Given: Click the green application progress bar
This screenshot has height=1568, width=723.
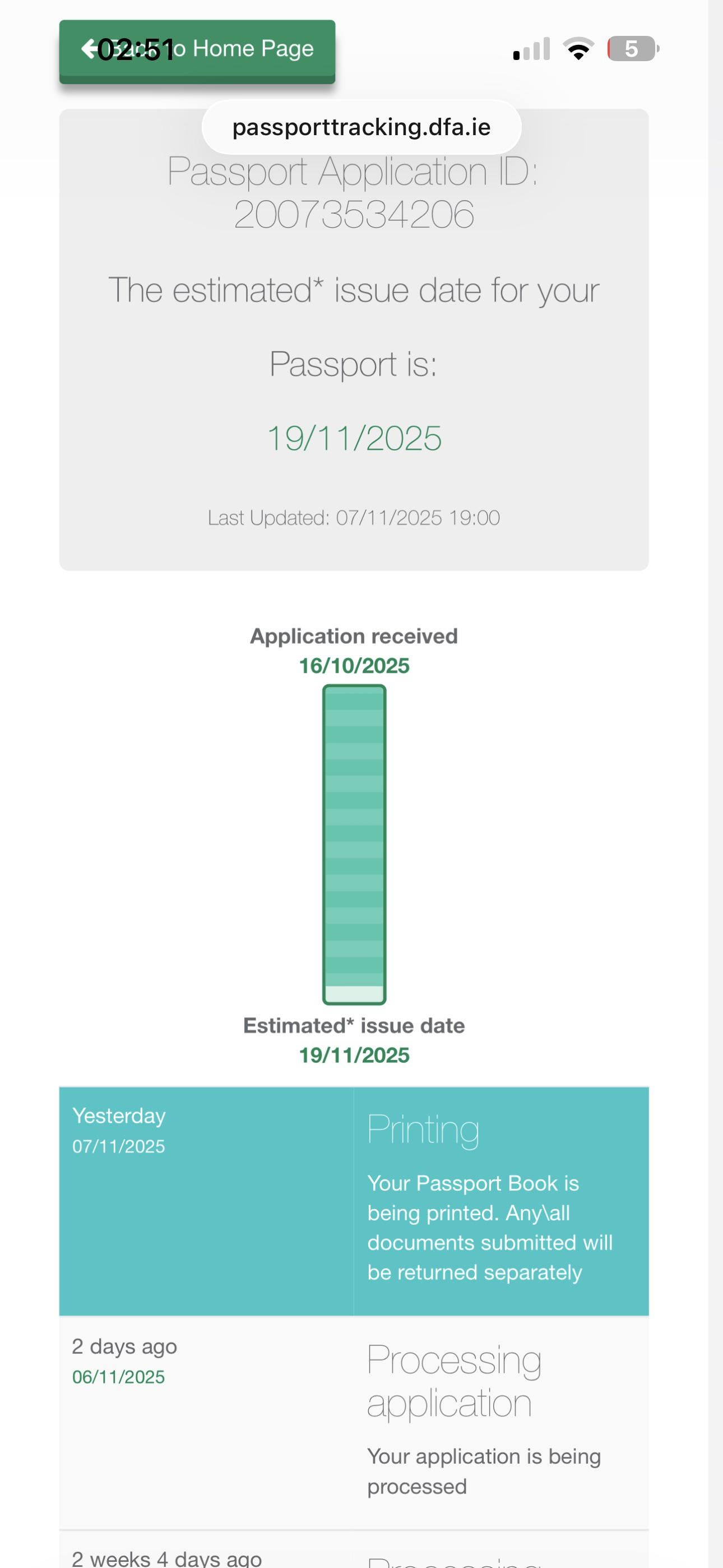Looking at the screenshot, I should 354,843.
